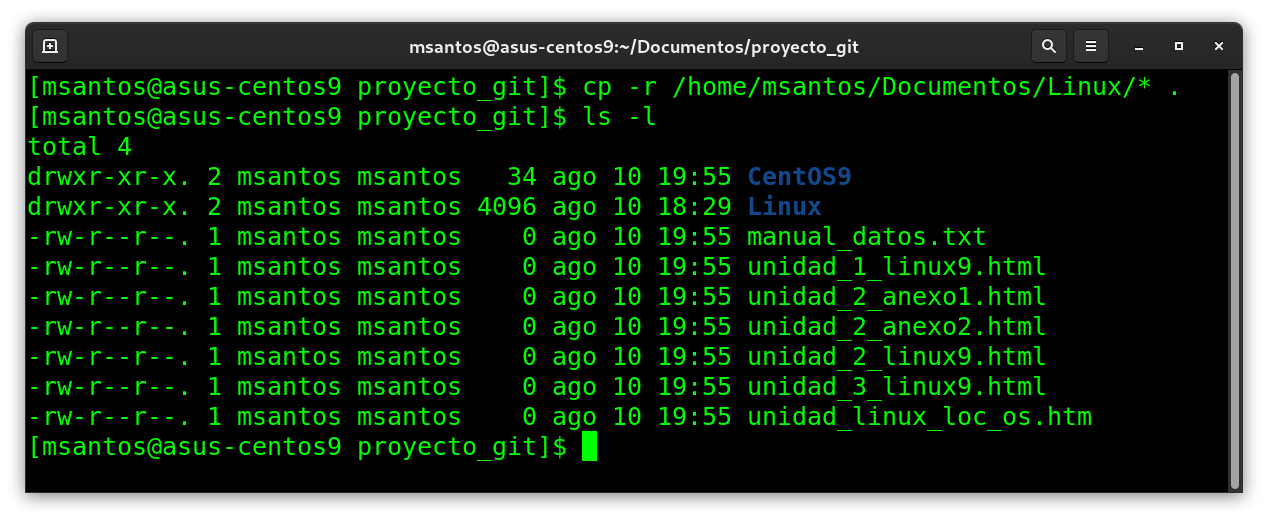Click the unidad_2_linux9.html entry
Viewport: 1268px width, 521px height.
pos(896,357)
